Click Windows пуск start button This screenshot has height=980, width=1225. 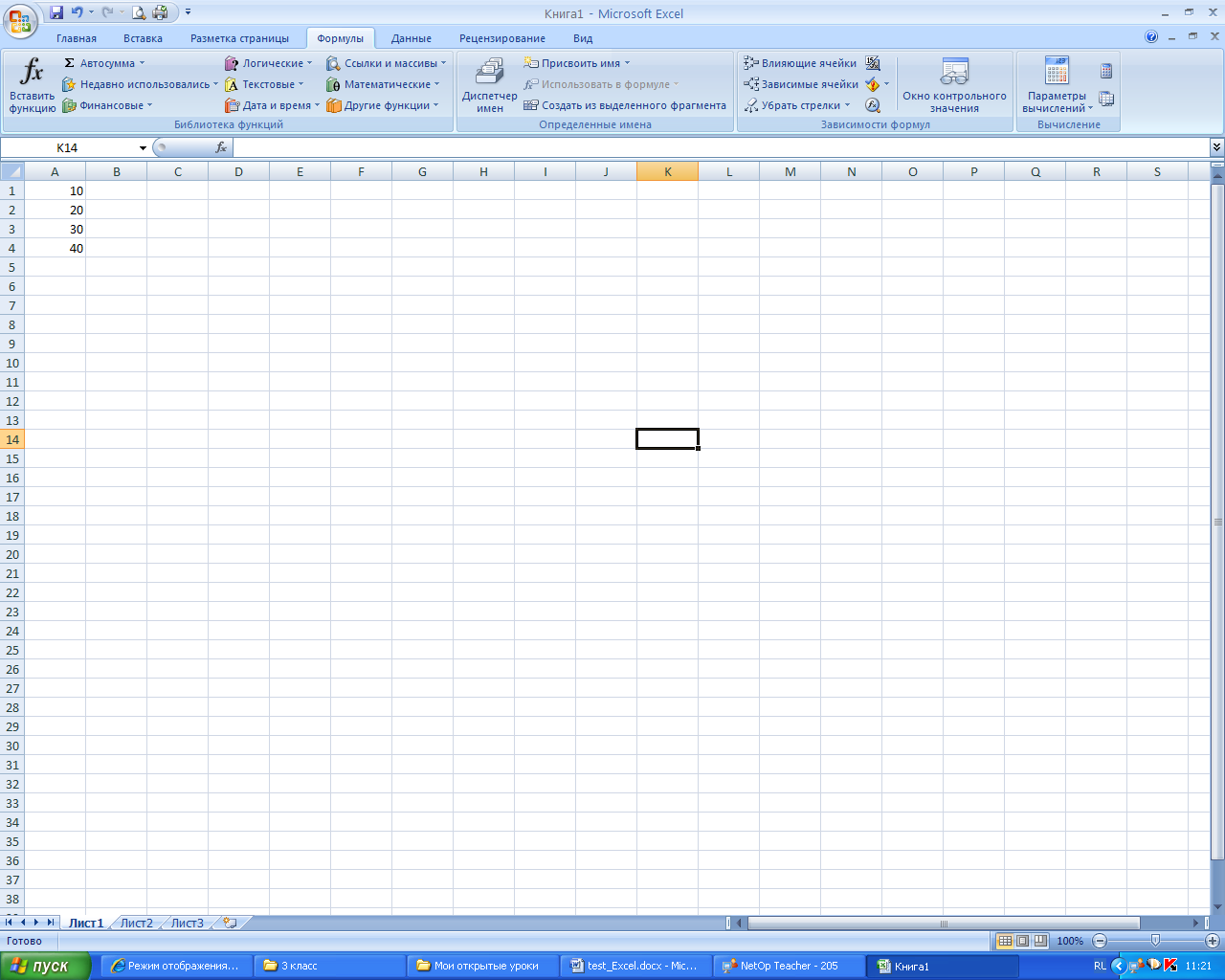[45, 966]
